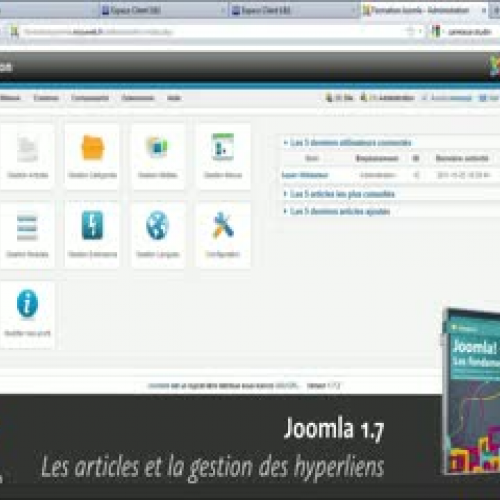Screen dimensions: 500x500
Task: Click the Administration location cell of Super Utilisateur
Action: 377,175
